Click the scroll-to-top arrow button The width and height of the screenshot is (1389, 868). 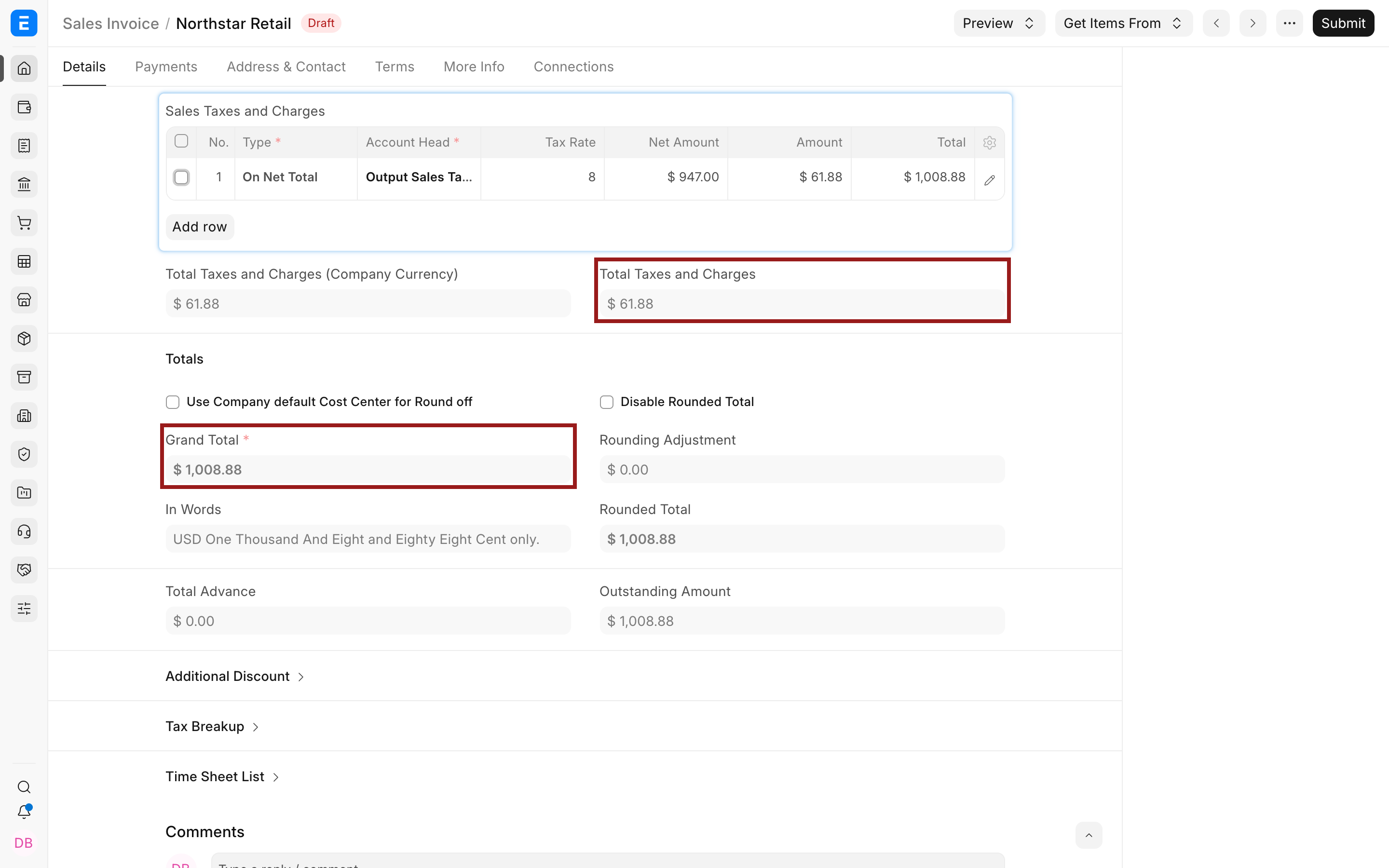click(x=1088, y=835)
